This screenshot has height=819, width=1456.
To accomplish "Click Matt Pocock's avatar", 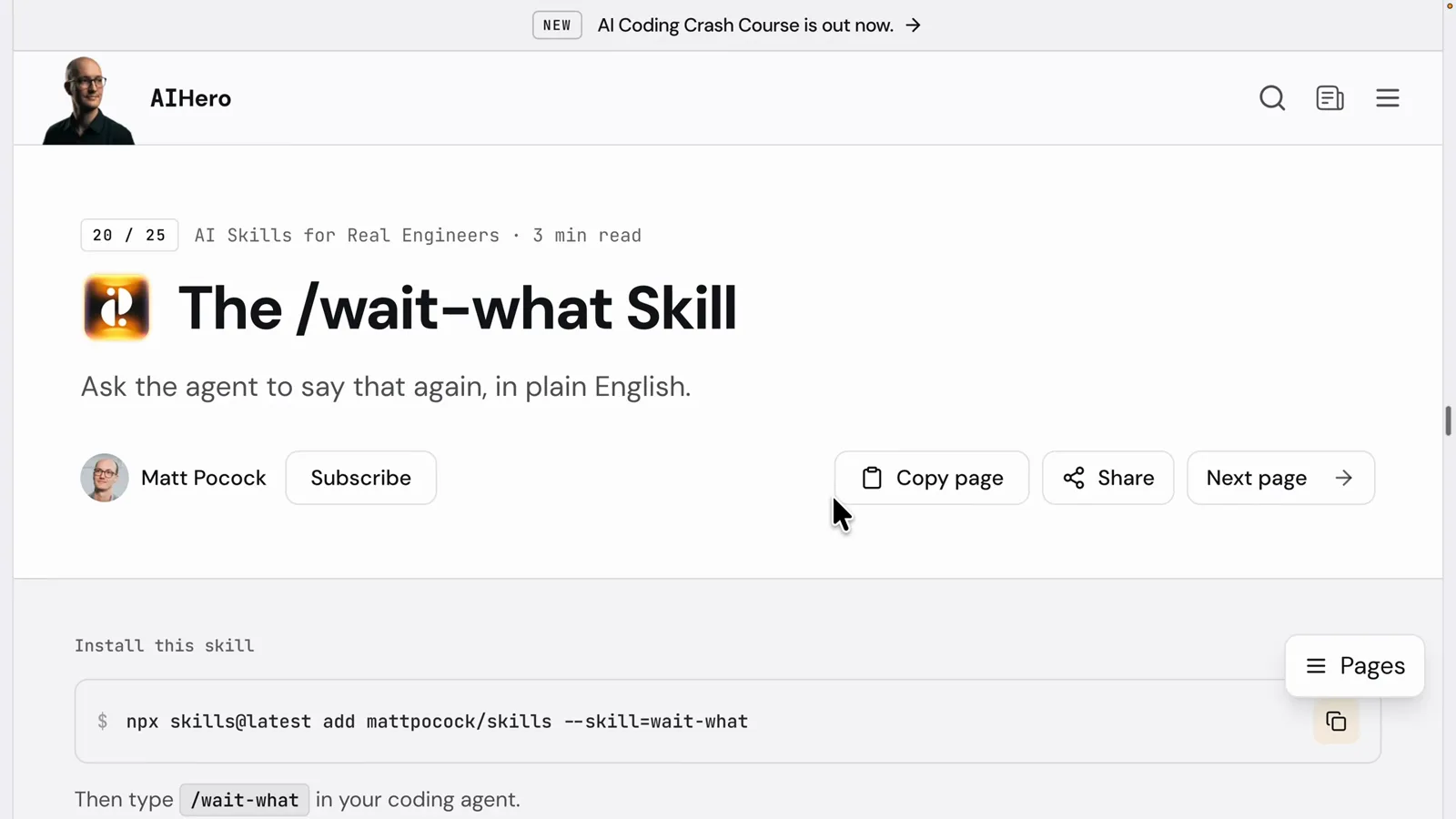I will tap(104, 478).
